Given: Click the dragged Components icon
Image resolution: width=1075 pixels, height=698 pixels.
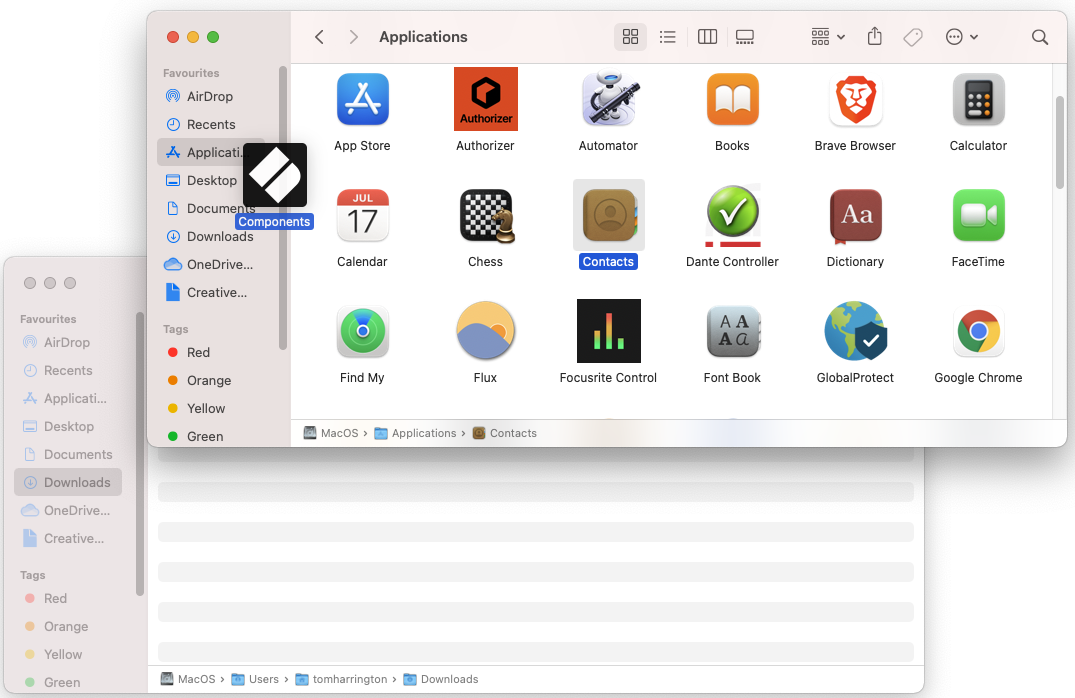Looking at the screenshot, I should [x=275, y=175].
